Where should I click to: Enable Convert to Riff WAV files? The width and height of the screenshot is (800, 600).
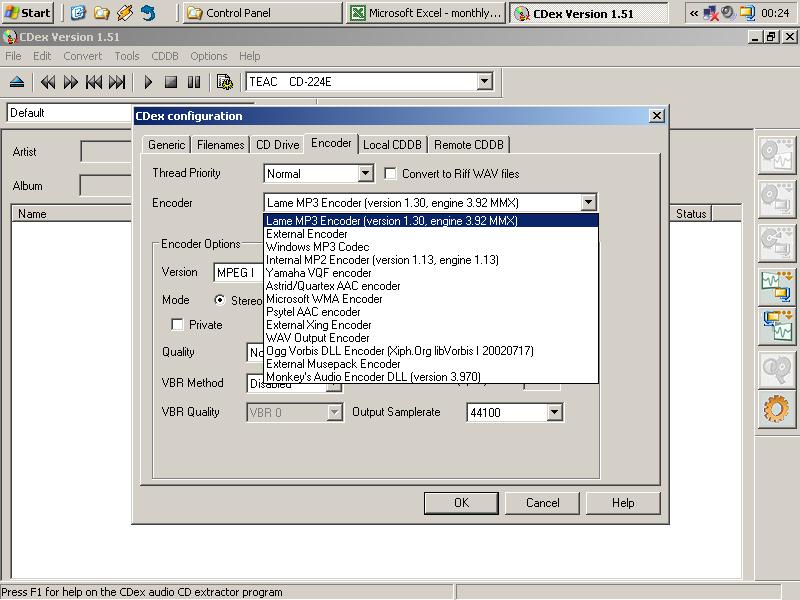391,174
